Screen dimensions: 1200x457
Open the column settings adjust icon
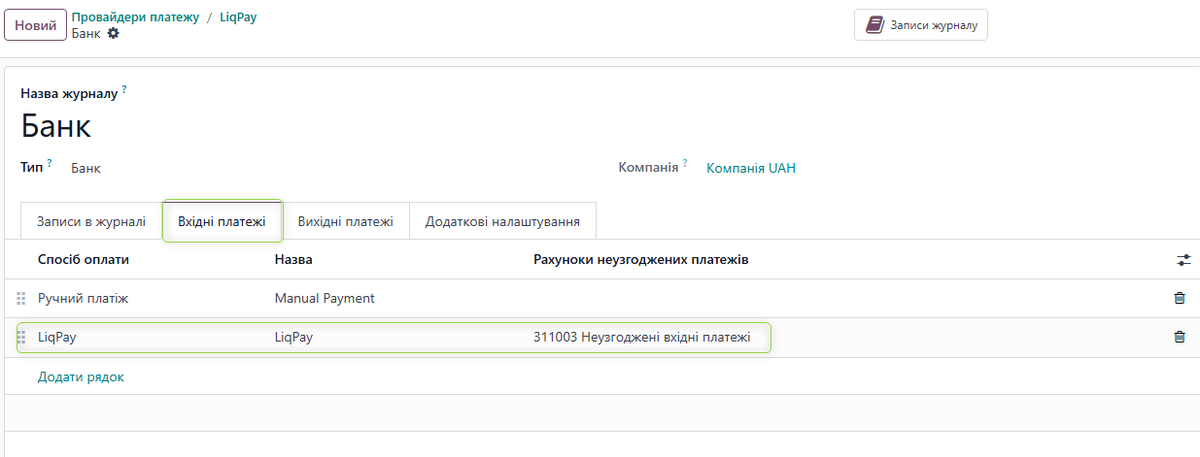coord(1184,260)
